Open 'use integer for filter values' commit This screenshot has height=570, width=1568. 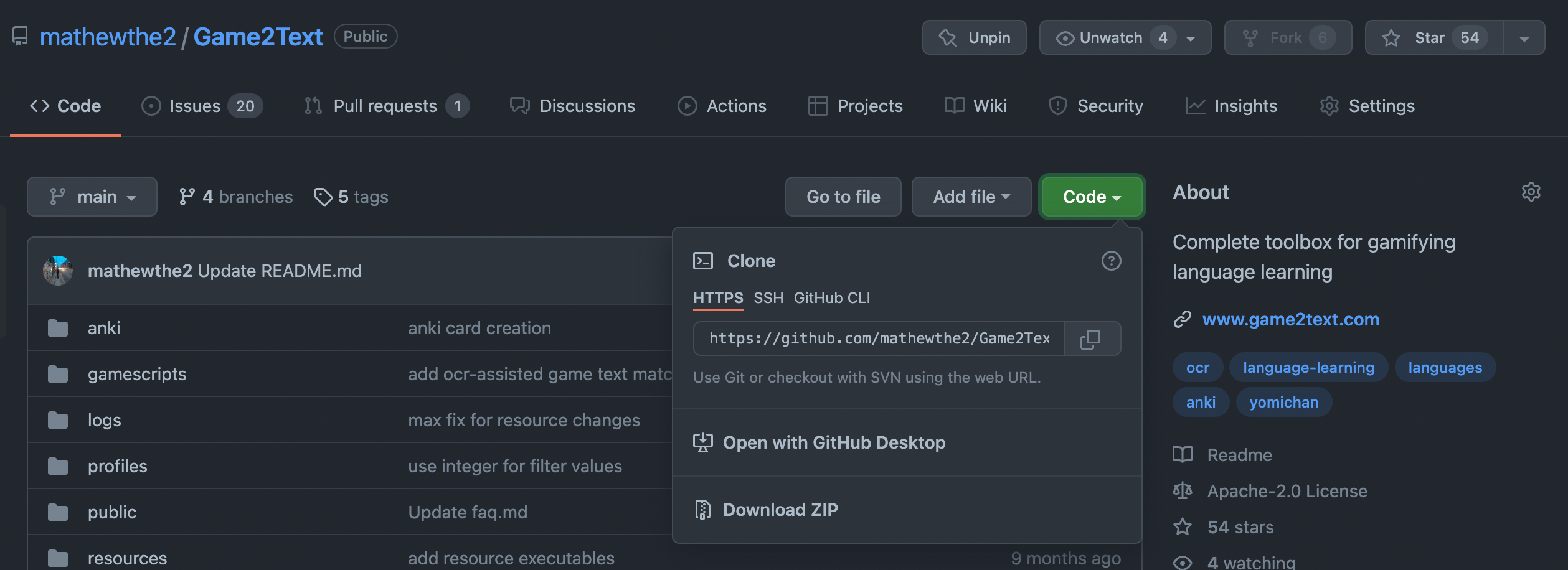coord(515,466)
